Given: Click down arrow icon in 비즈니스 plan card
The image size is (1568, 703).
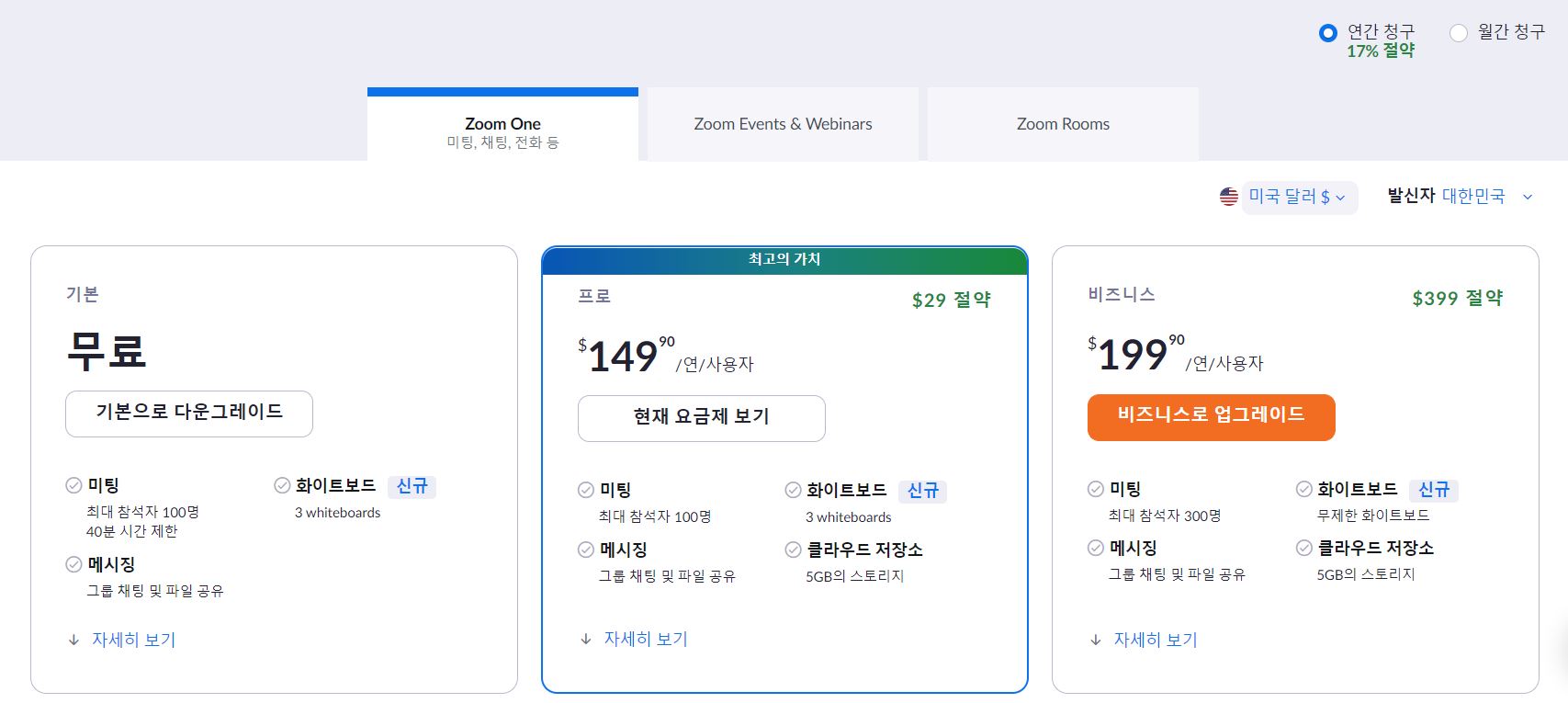Looking at the screenshot, I should pos(1096,641).
